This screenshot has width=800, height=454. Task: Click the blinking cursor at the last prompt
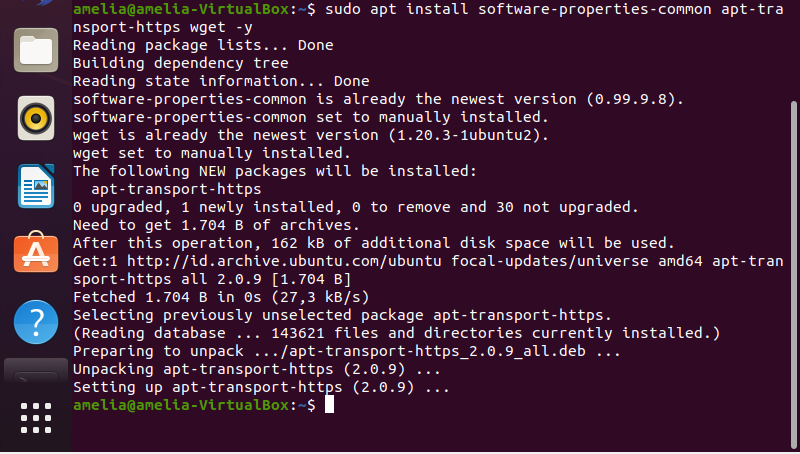coord(330,405)
